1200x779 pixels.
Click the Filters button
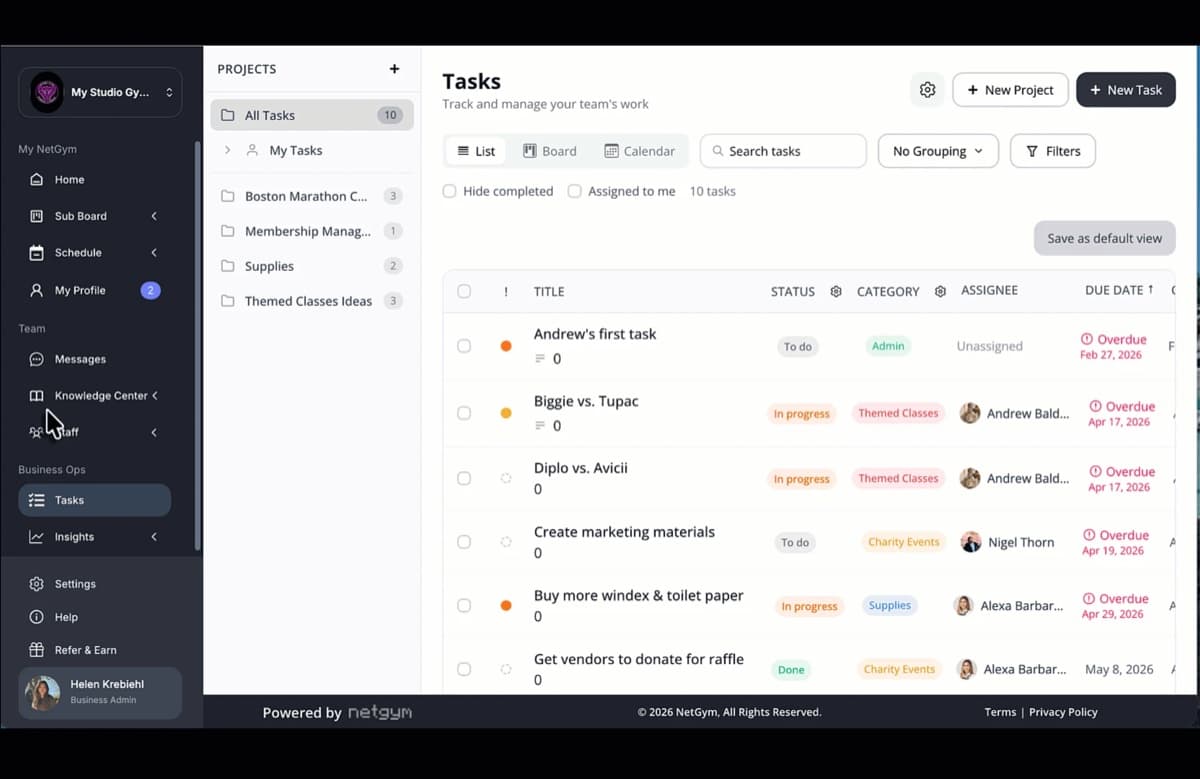[x=1053, y=151]
